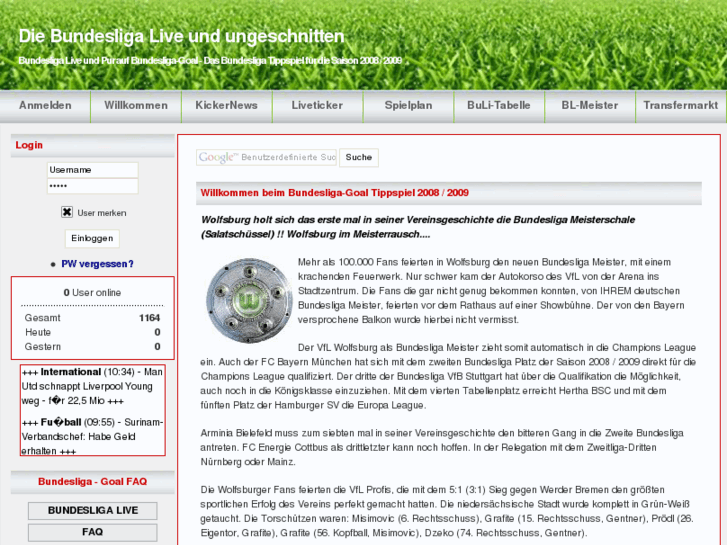Open KickerNews in the navigation bar

coord(226,106)
